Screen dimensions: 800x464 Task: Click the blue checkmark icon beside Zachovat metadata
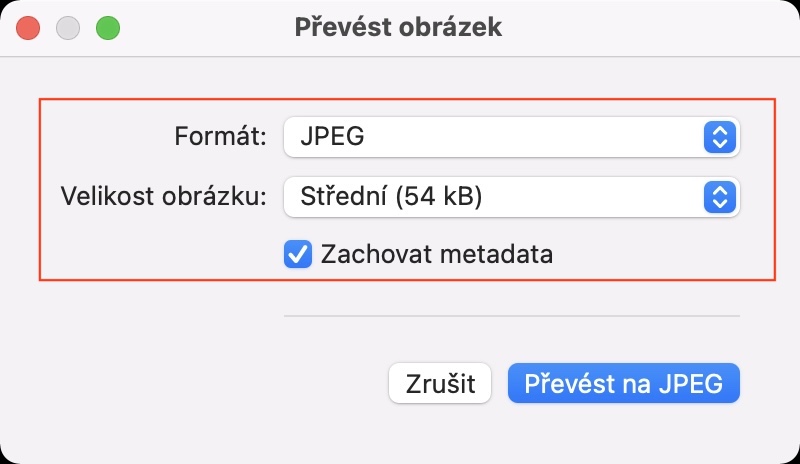click(298, 254)
